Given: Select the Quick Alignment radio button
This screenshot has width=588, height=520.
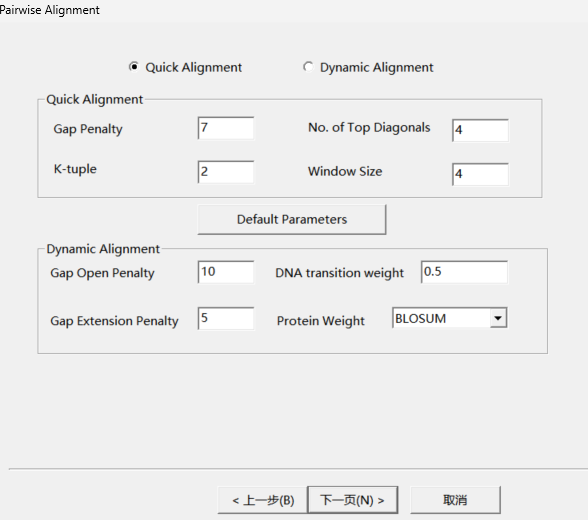Looking at the screenshot, I should coord(134,67).
